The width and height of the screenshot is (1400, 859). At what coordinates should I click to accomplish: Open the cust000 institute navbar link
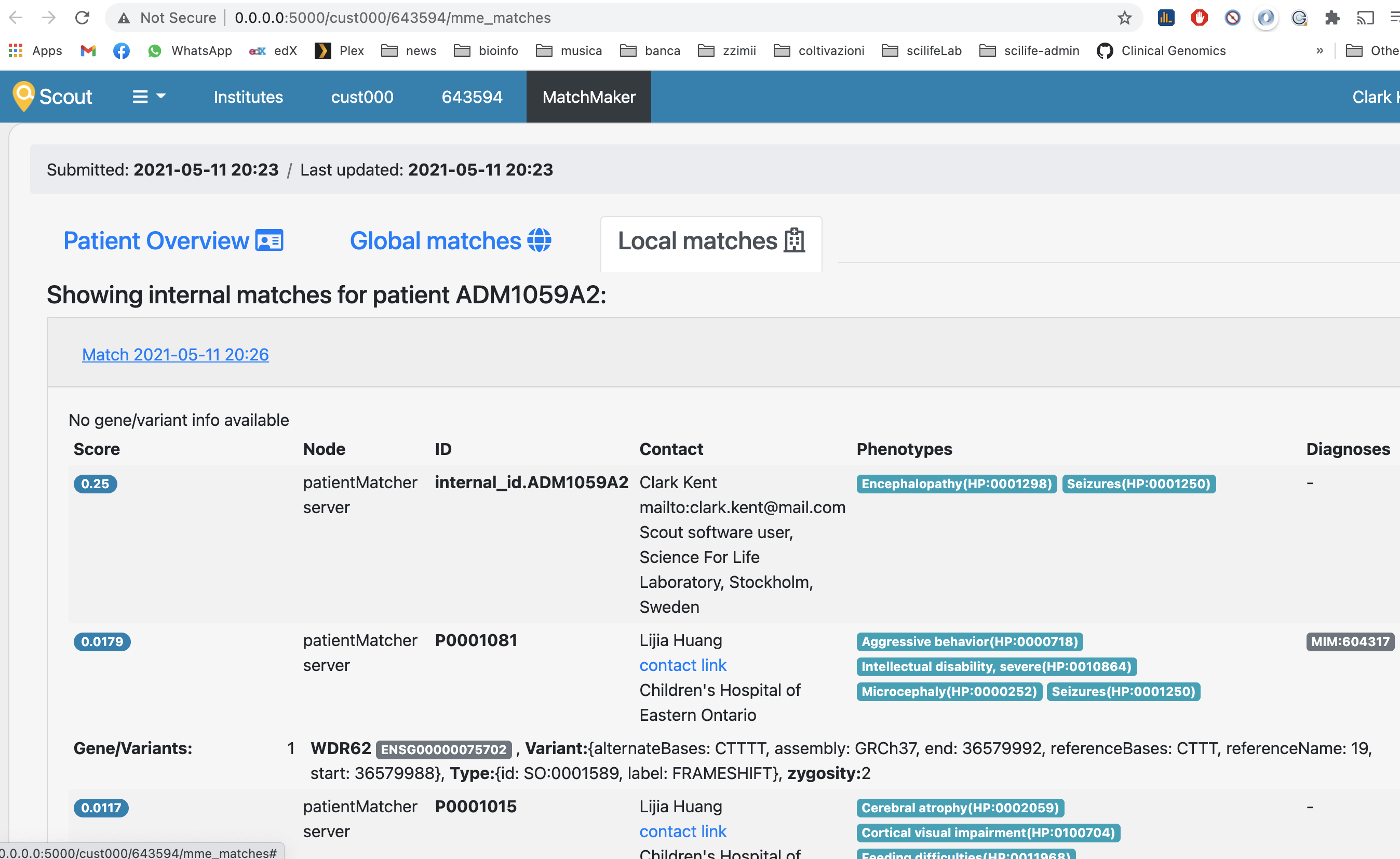pos(362,97)
